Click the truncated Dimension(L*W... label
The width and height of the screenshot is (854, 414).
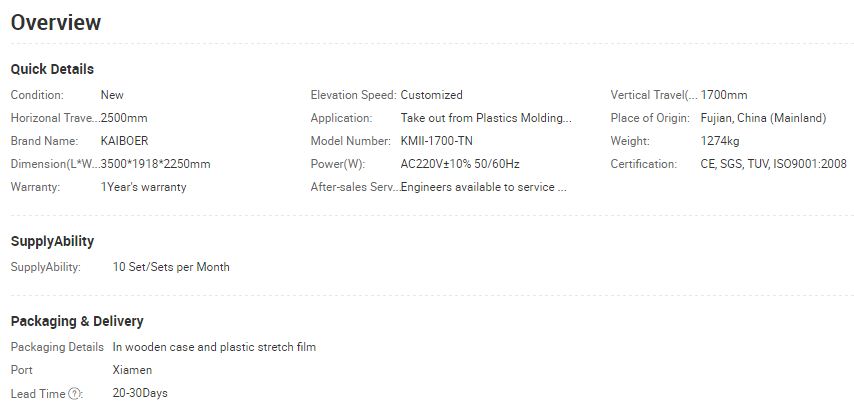56,164
